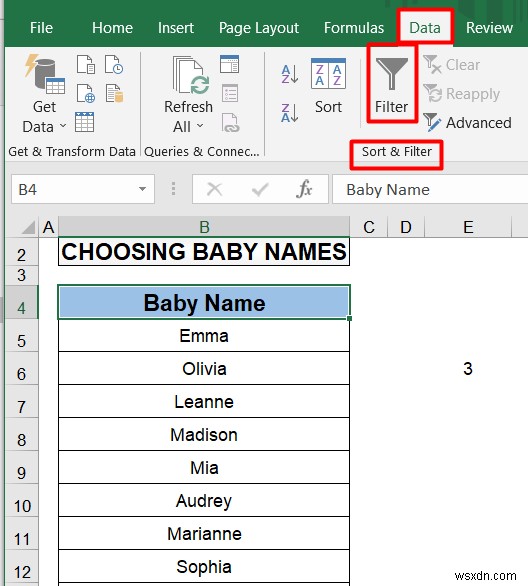
Task: Click the Reapply filter button
Action: [x=461, y=93]
